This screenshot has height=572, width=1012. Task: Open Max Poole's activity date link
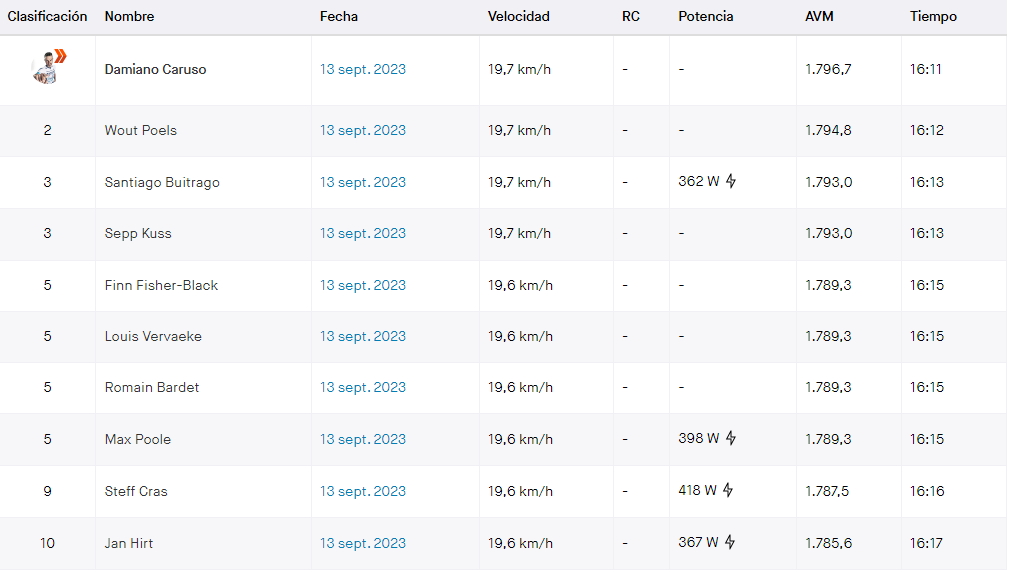363,440
